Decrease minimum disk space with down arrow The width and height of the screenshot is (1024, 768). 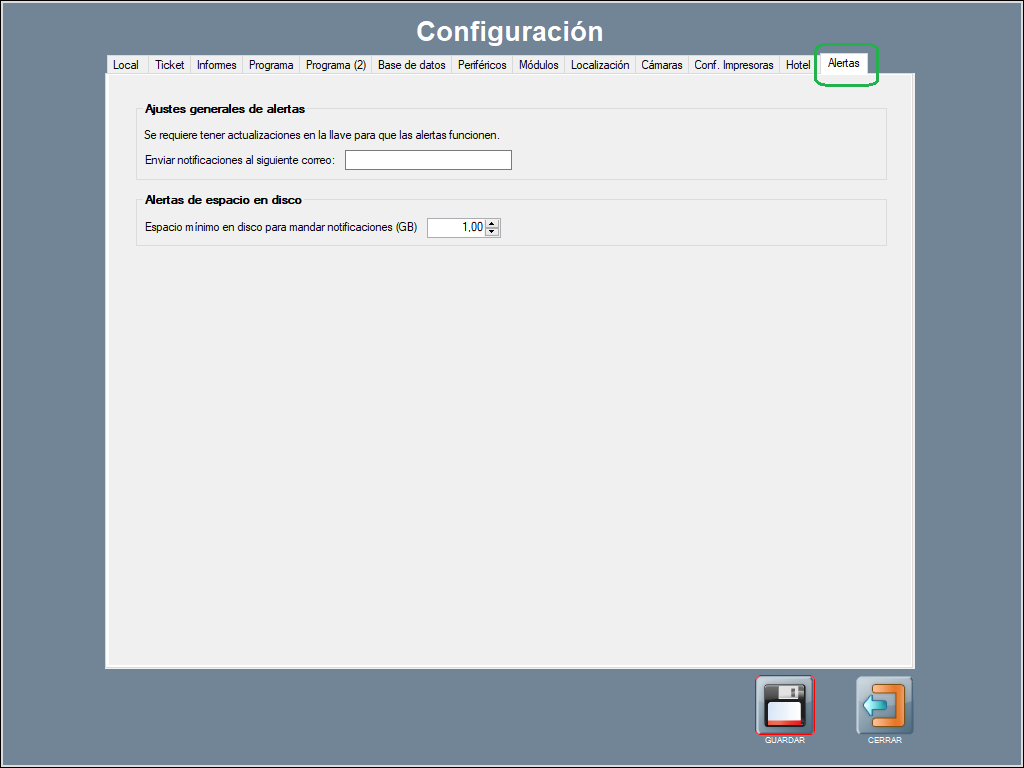pos(492,232)
